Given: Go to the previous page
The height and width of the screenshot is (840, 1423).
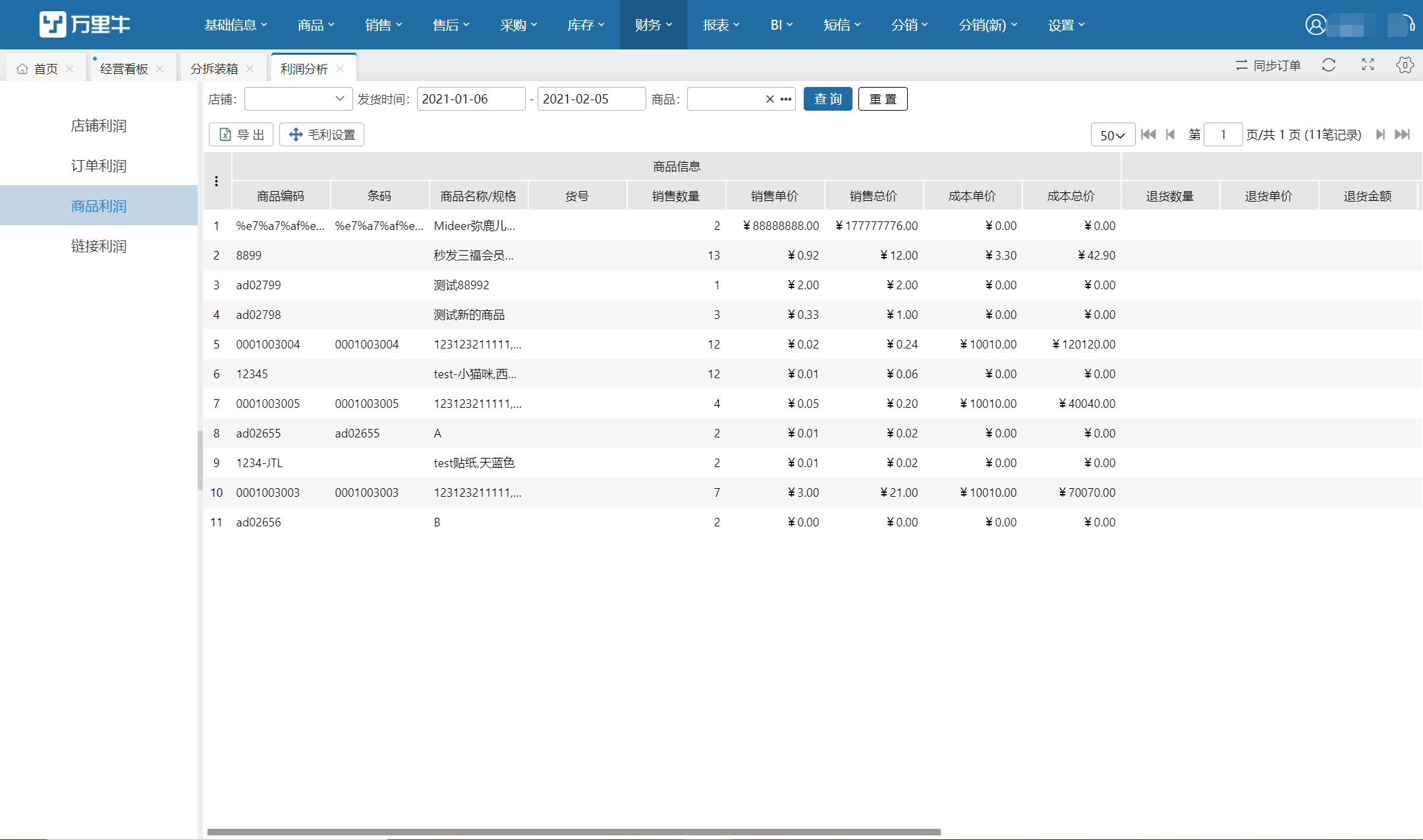Looking at the screenshot, I should [x=1171, y=134].
